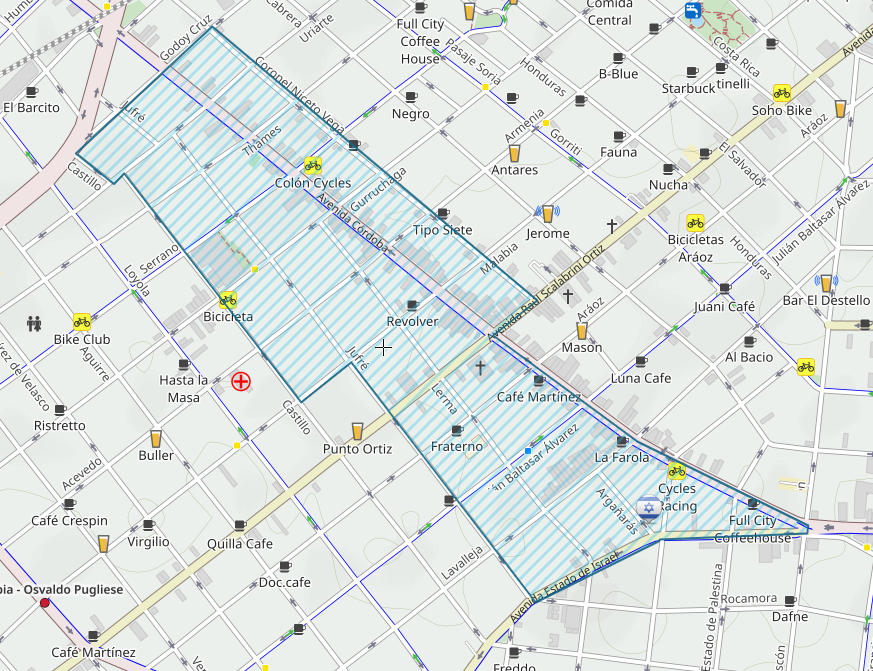Click the Colón Cycles bicycle shop icon

coord(312,165)
